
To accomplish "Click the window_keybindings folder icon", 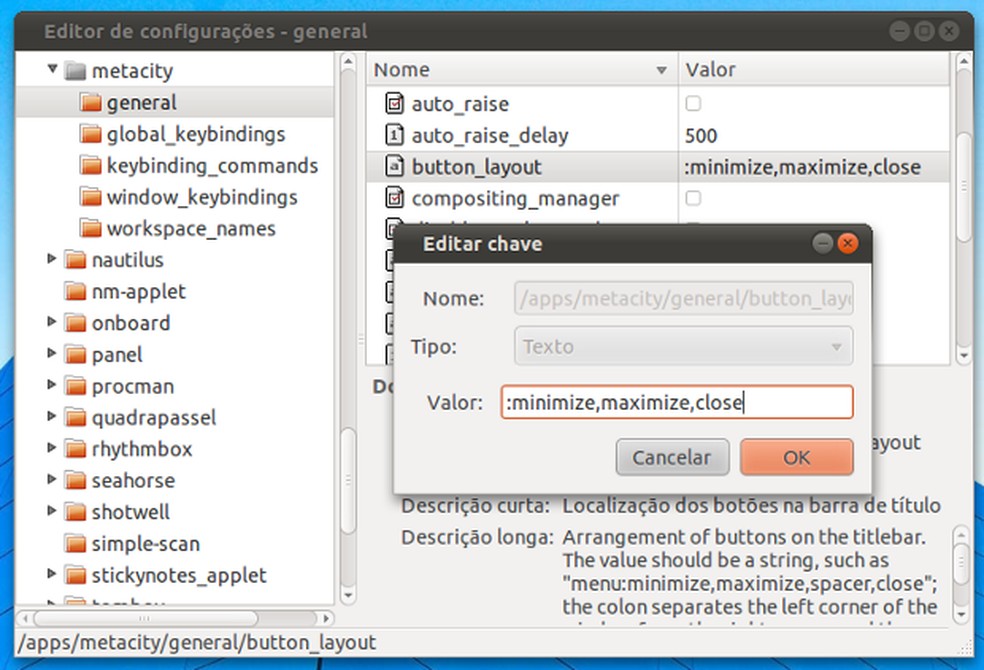I will pos(90,196).
